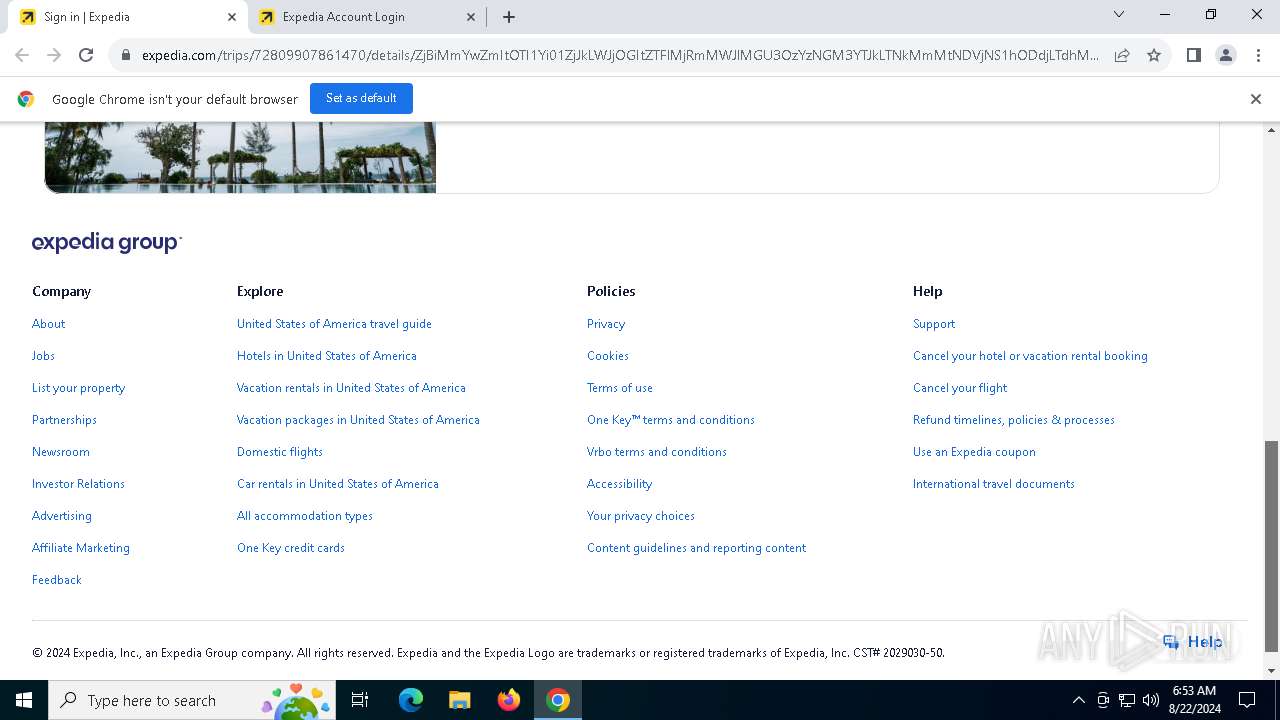This screenshot has width=1280, height=720.
Task: Click the taskbar search box
Action: (x=193, y=700)
